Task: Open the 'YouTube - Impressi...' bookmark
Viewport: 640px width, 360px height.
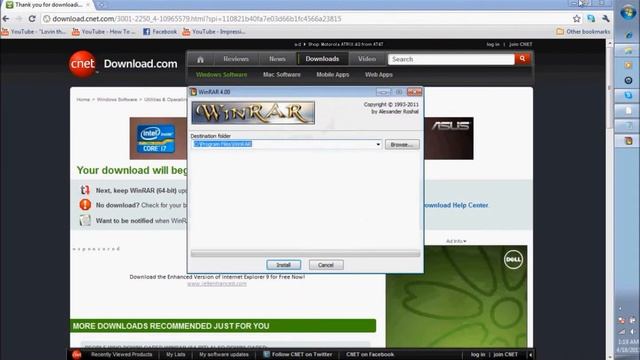Action: (214, 31)
